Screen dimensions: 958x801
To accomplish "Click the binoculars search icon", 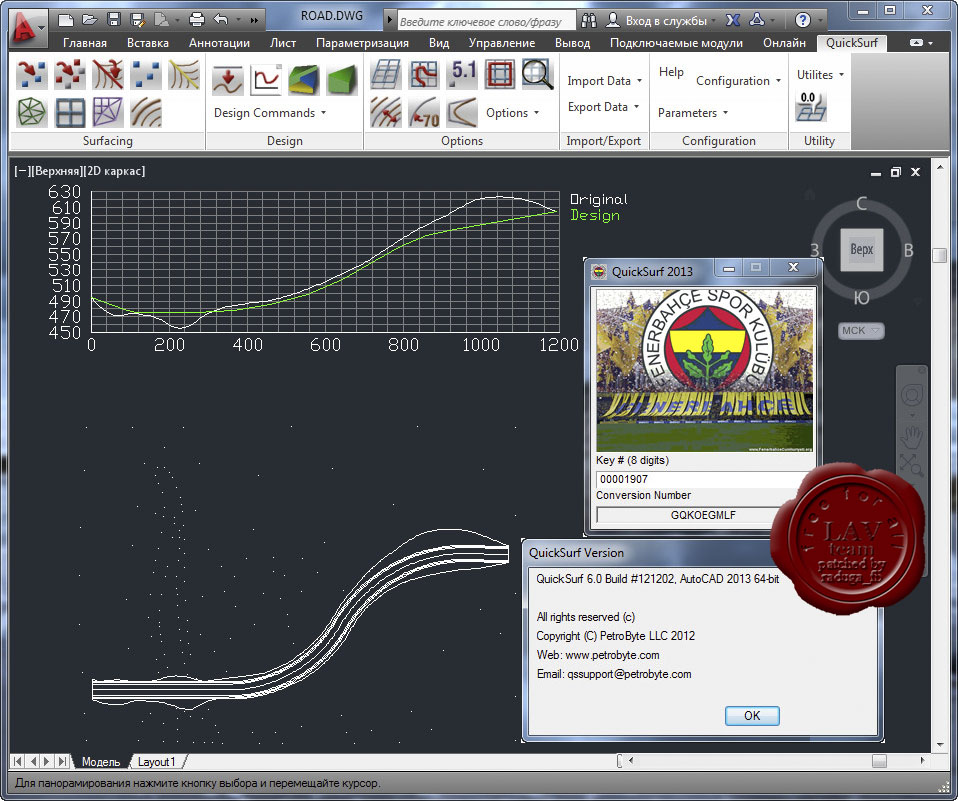I will click(589, 20).
